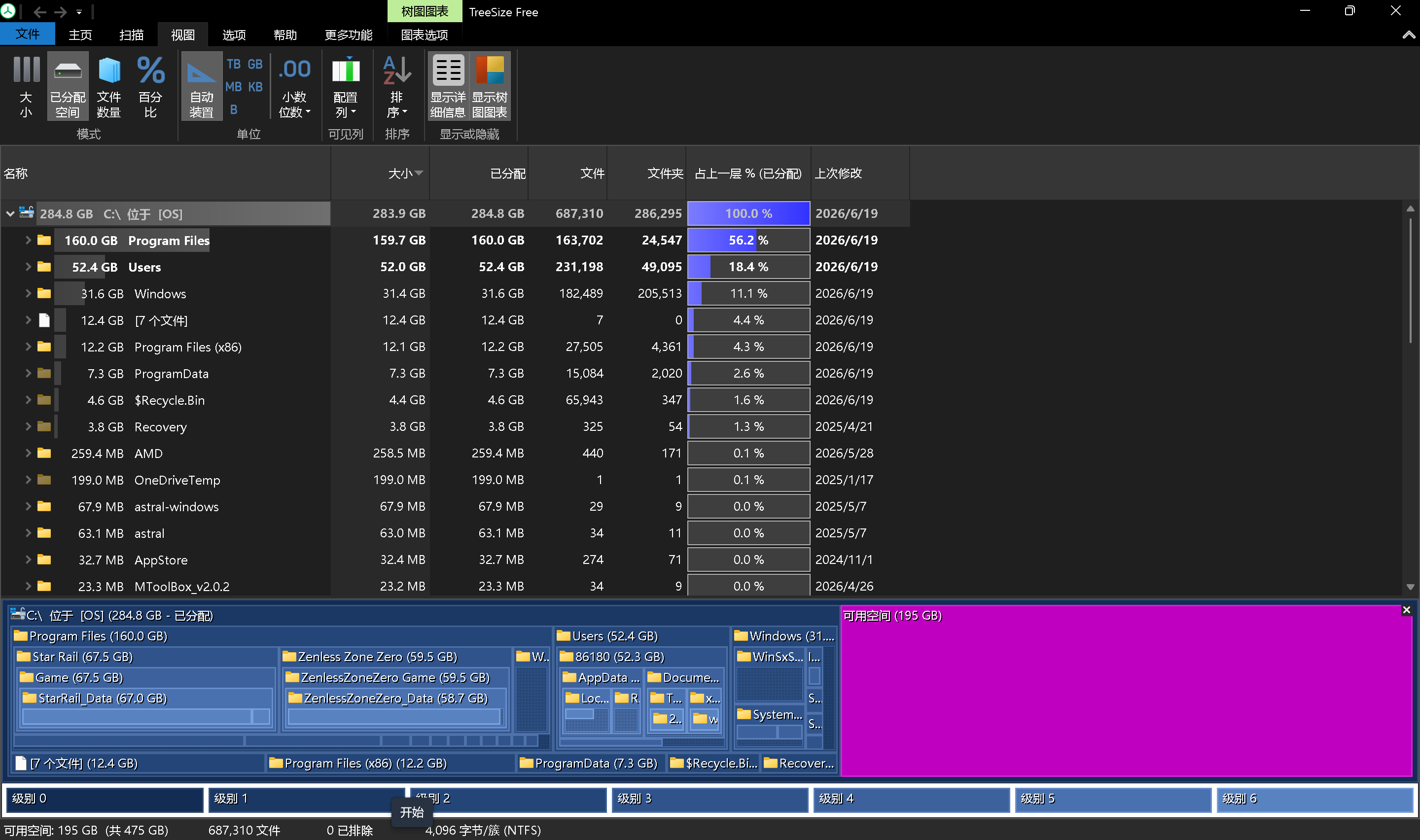Image resolution: width=1420 pixels, height=840 pixels.
Task: Toggle 显示详细信息 details view
Action: 448,86
